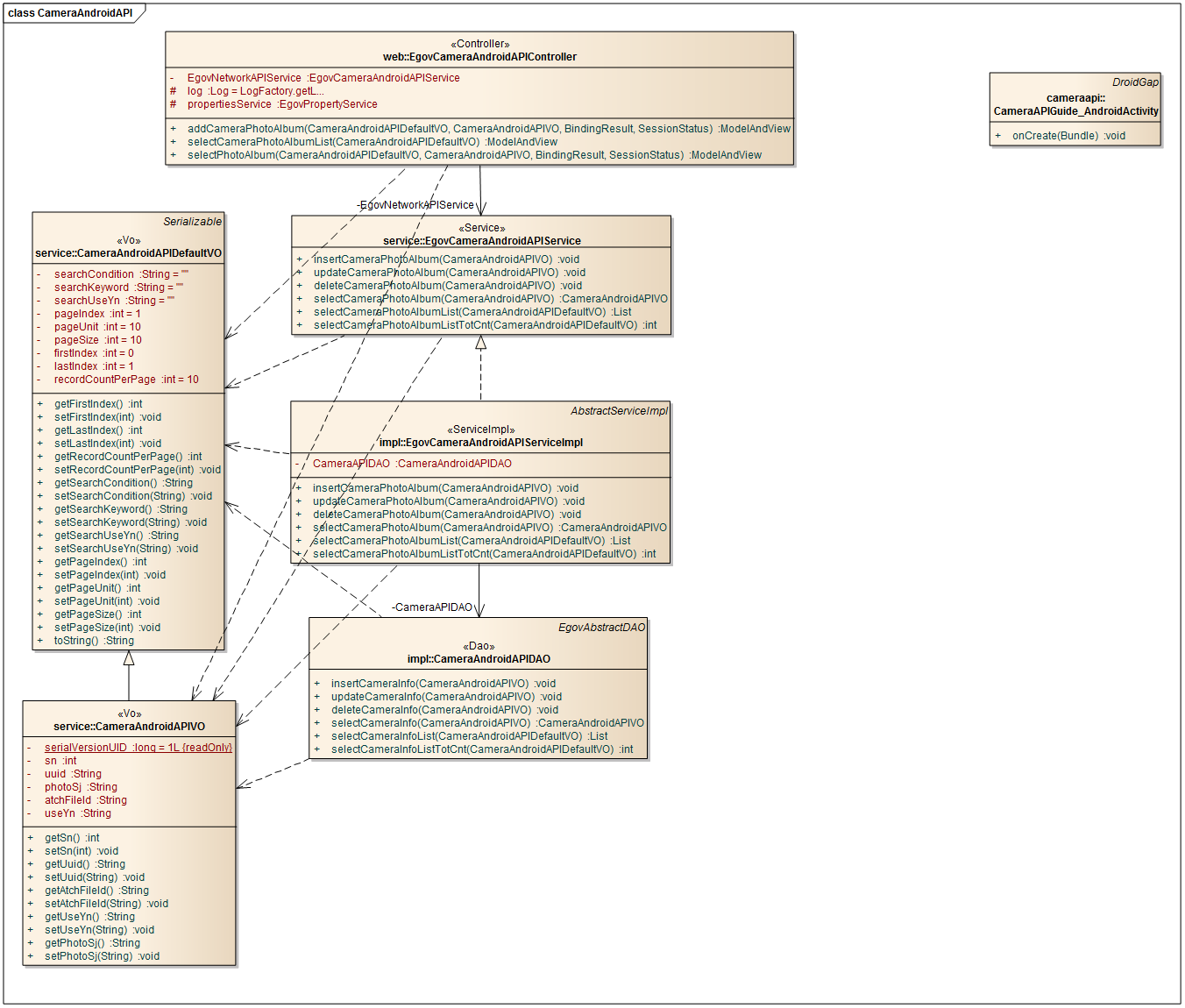This screenshot has width=1185, height=1008.
Task: Select the underlined serialVersionUID attribute
Action: [x=138, y=748]
